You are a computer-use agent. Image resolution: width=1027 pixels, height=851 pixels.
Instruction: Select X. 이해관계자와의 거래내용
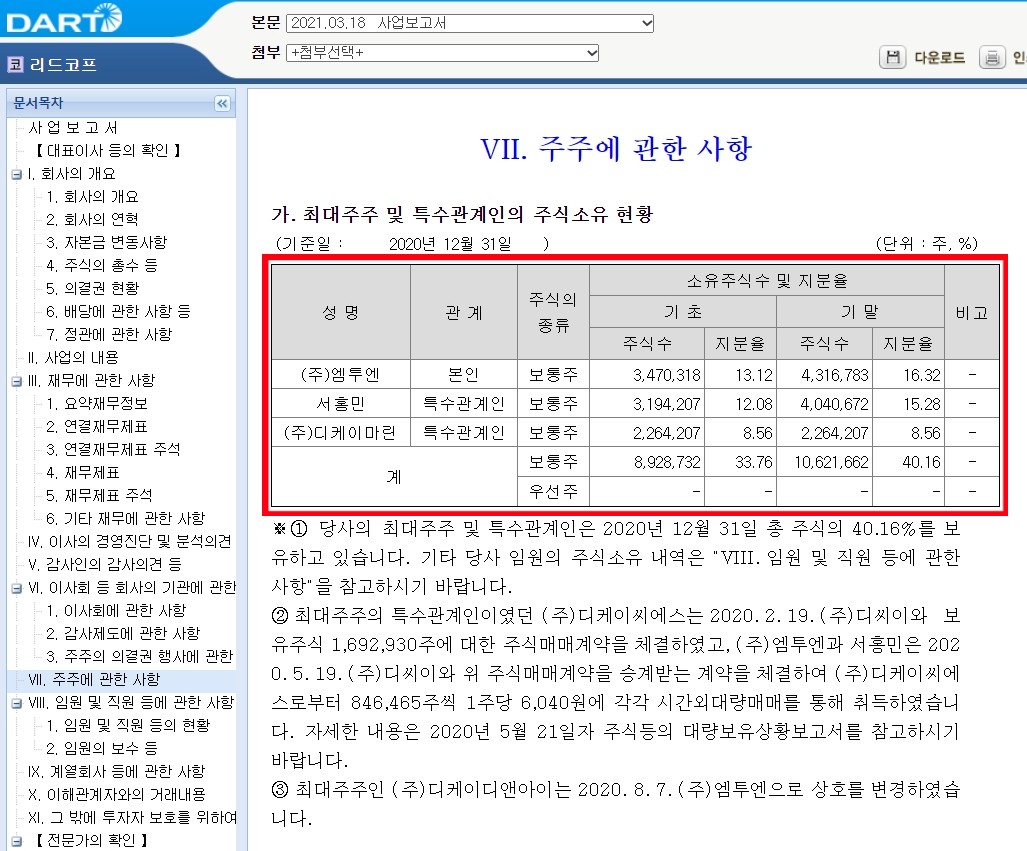coord(117,795)
